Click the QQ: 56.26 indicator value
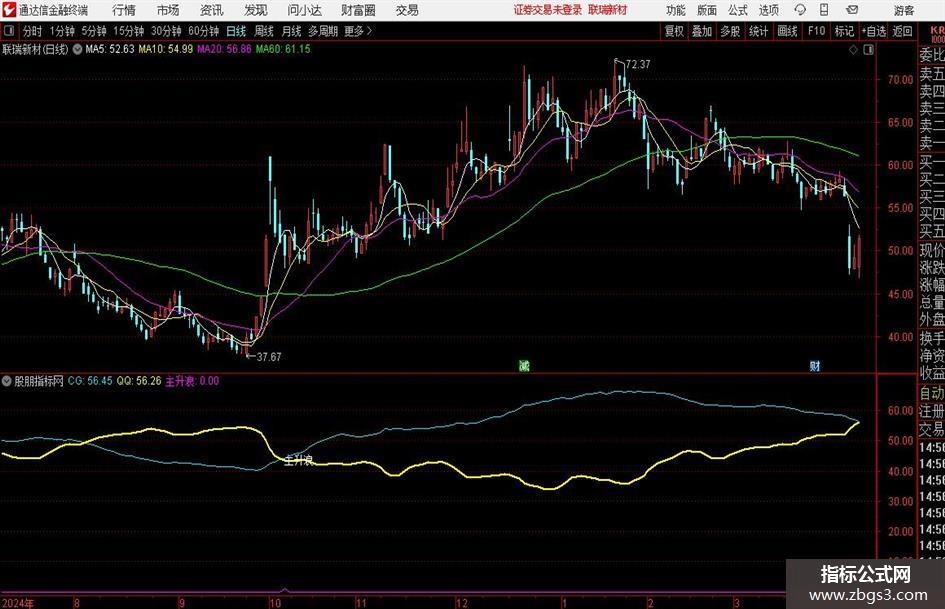 pos(139,381)
